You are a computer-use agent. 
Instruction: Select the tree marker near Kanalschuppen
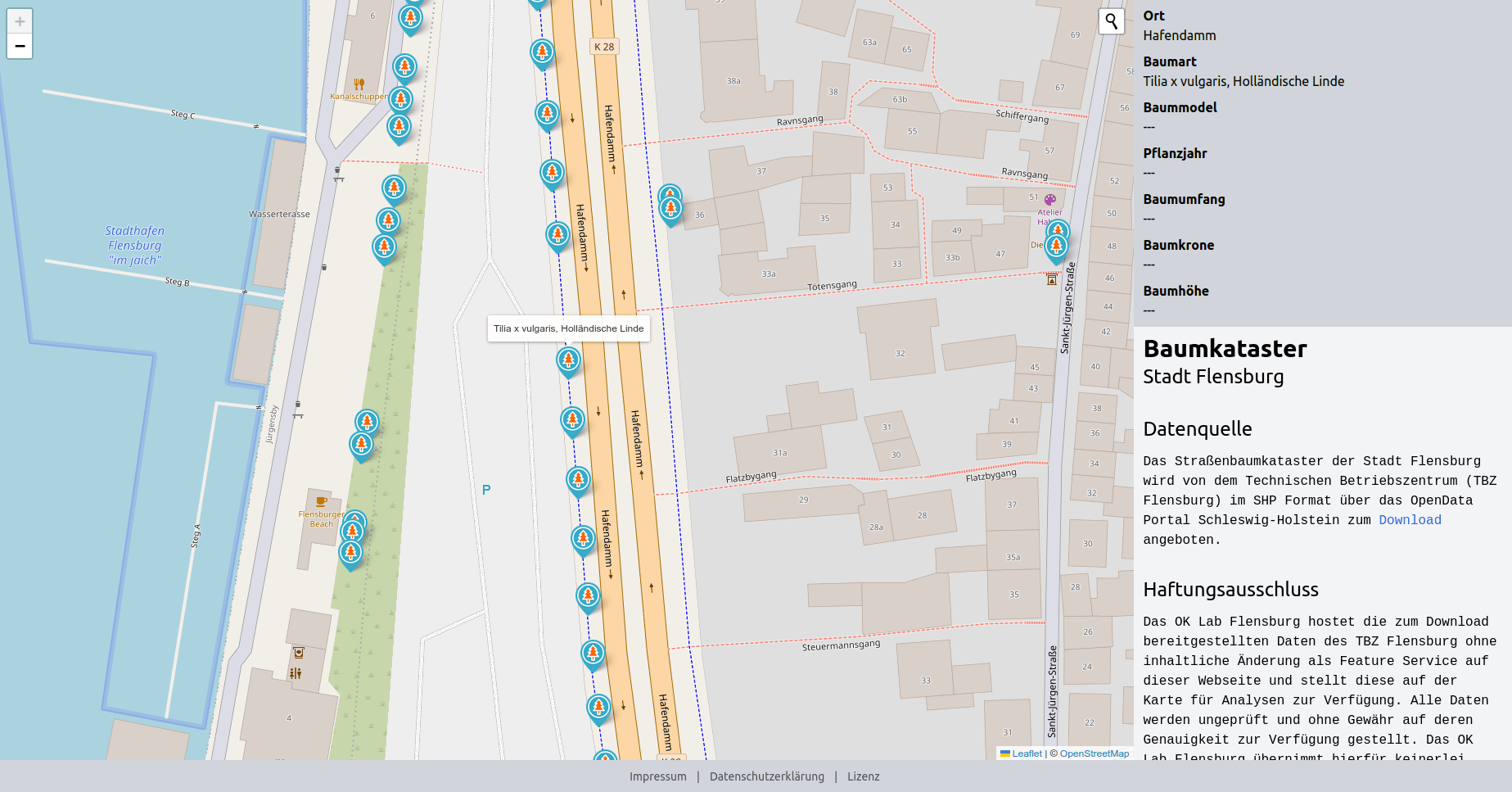(x=400, y=98)
